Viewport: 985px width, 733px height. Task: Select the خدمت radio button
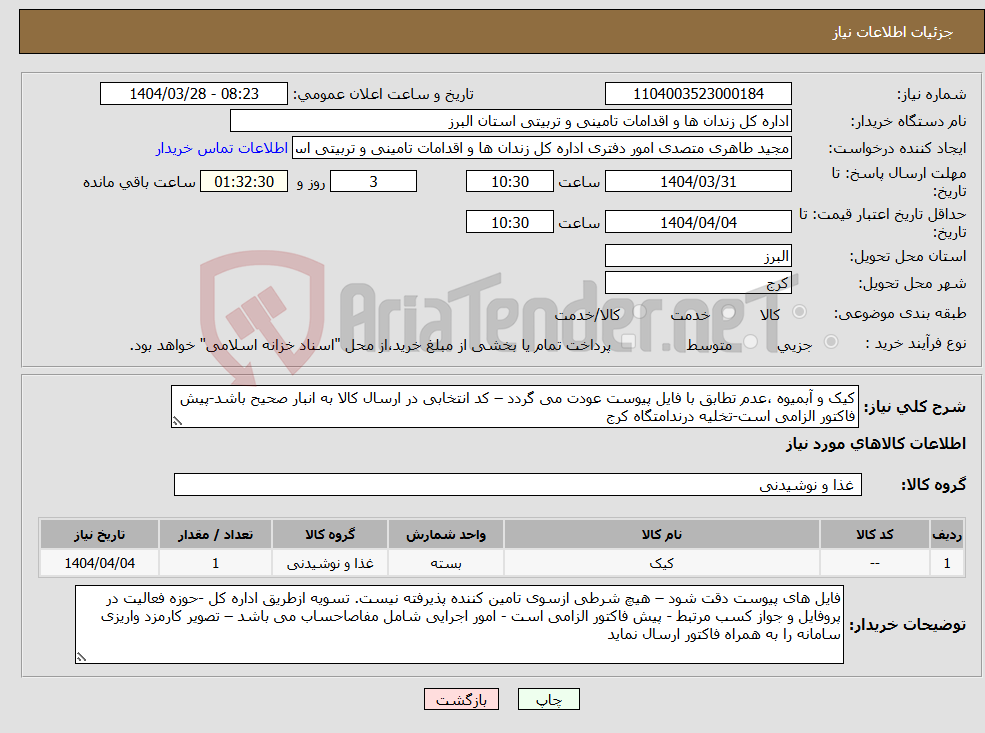[729, 312]
